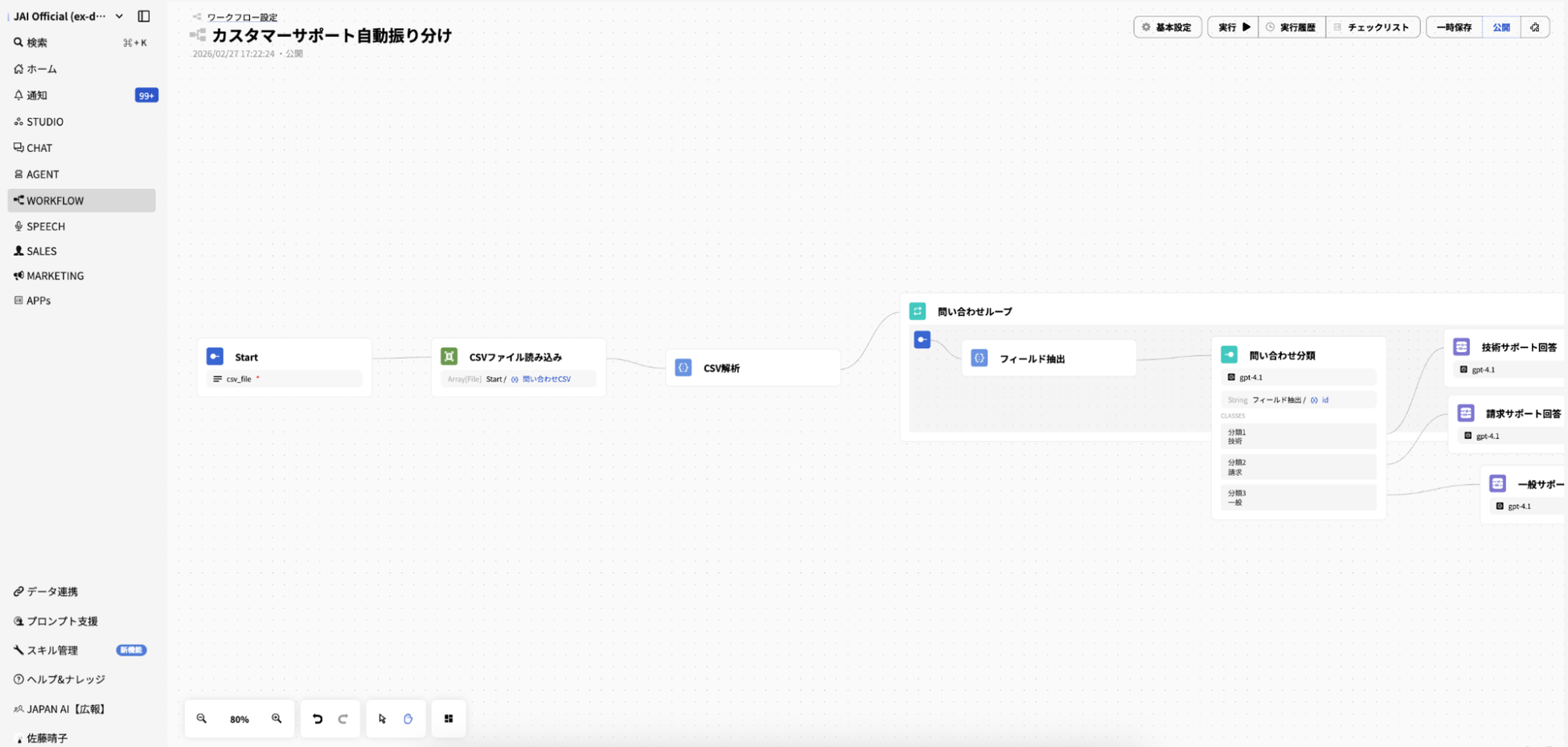Click the 80% zoom level display
The image size is (1568, 747).
pos(240,719)
